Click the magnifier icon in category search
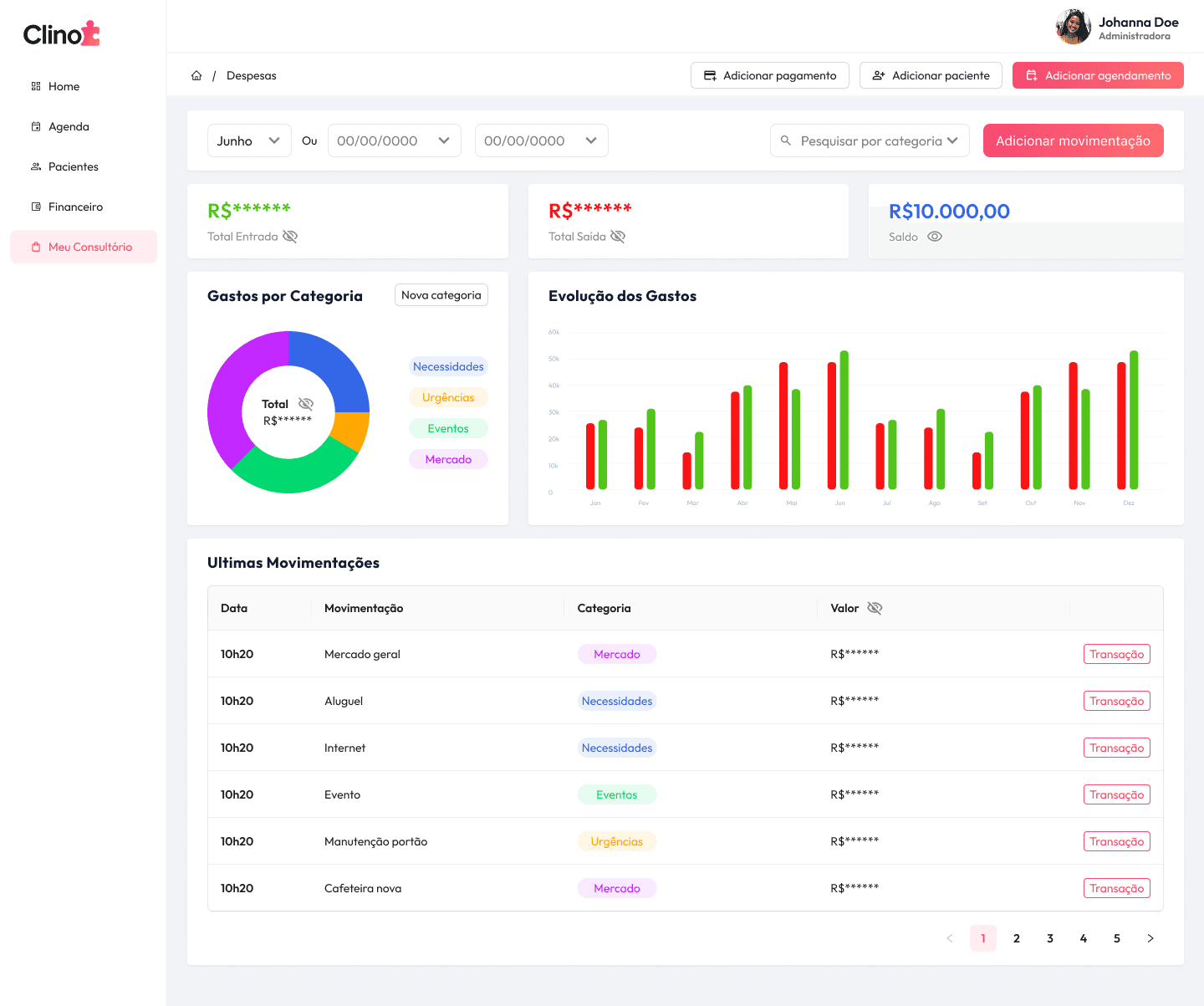The width and height of the screenshot is (1204, 1006). coord(787,140)
